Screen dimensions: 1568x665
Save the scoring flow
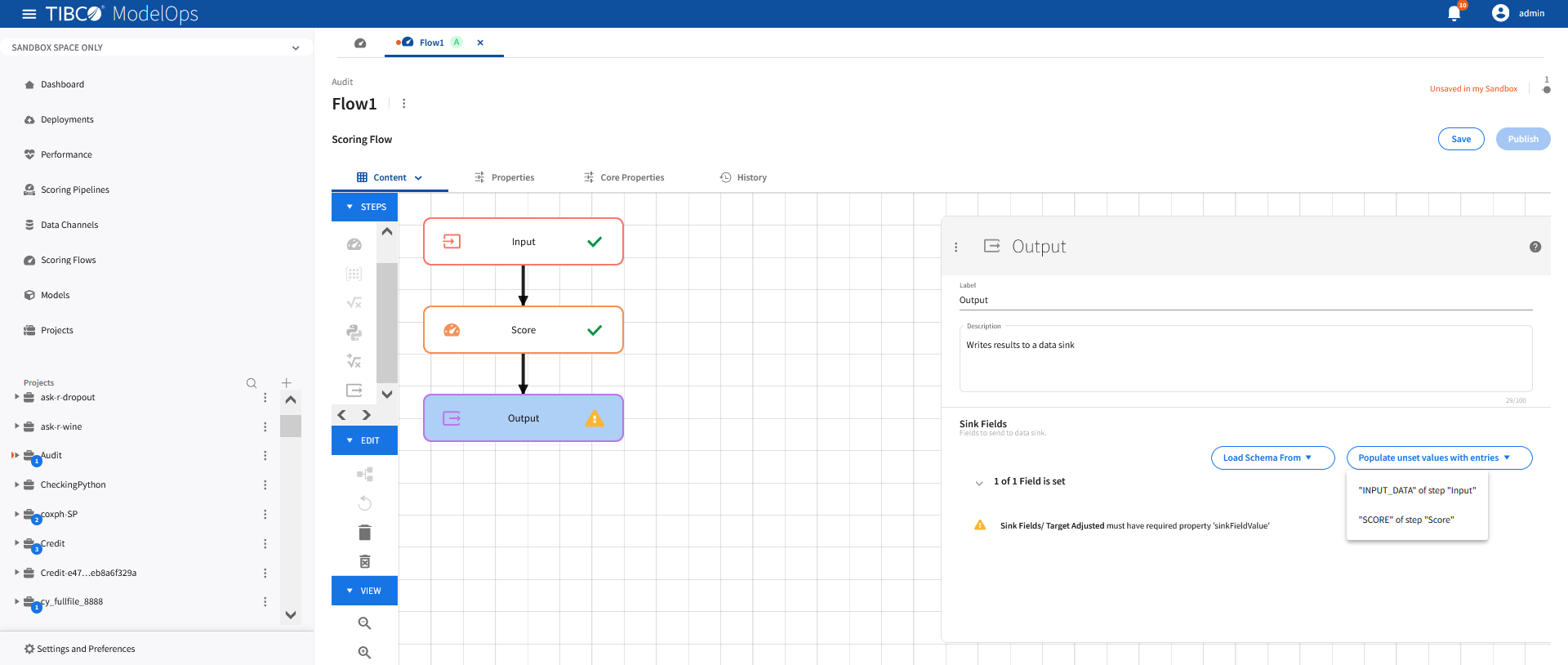[x=1461, y=139]
